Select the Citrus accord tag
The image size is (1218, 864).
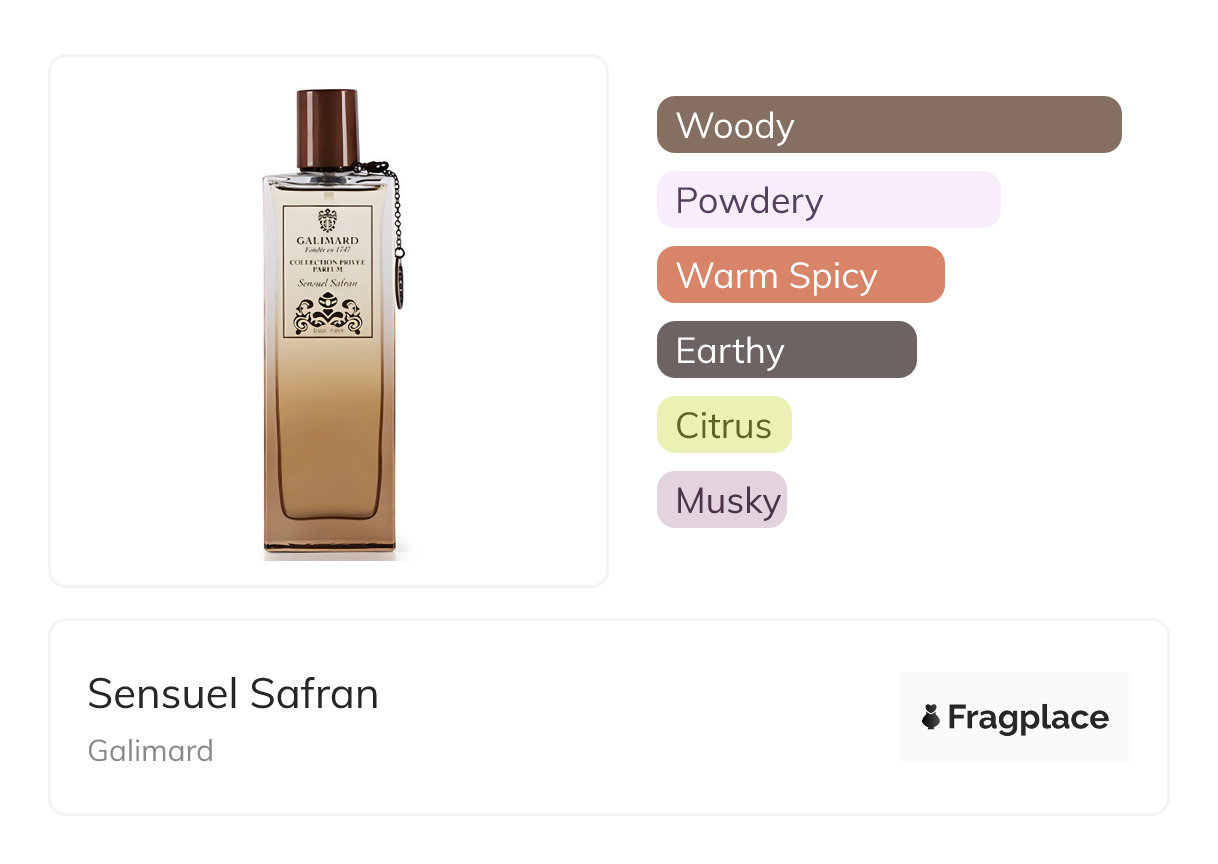724,425
